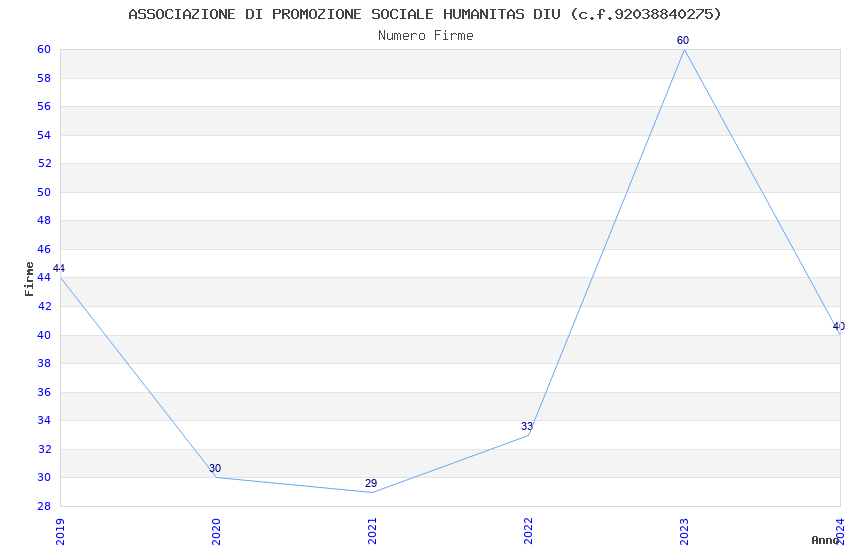This screenshot has height=550, width=850.
Task: Click the y-axis tick value 58
Action: pyautogui.click(x=44, y=79)
